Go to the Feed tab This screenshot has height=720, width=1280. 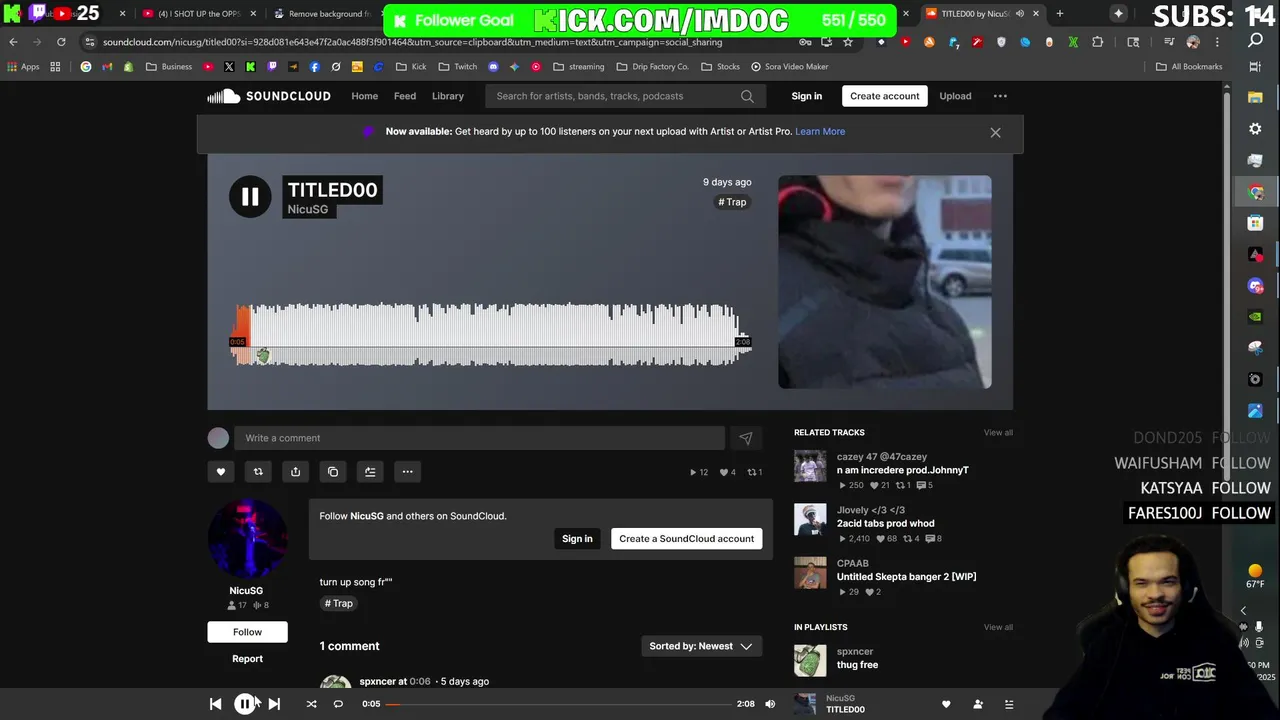(405, 96)
